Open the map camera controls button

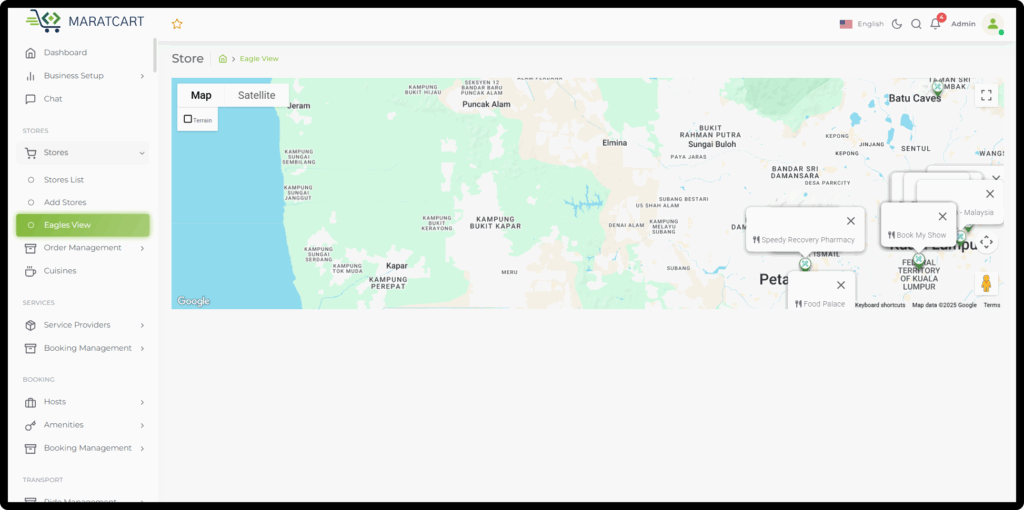986,242
